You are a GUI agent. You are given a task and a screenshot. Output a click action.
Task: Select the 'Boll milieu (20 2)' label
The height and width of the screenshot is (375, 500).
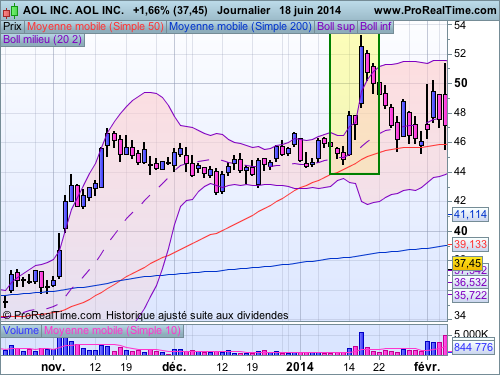pyautogui.click(x=43, y=39)
